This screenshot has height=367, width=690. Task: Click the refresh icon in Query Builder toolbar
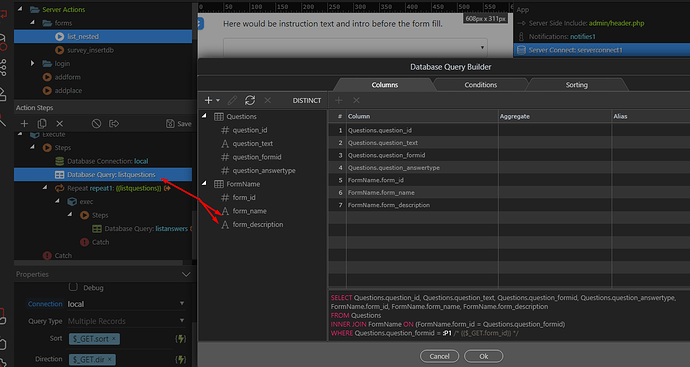[250, 100]
